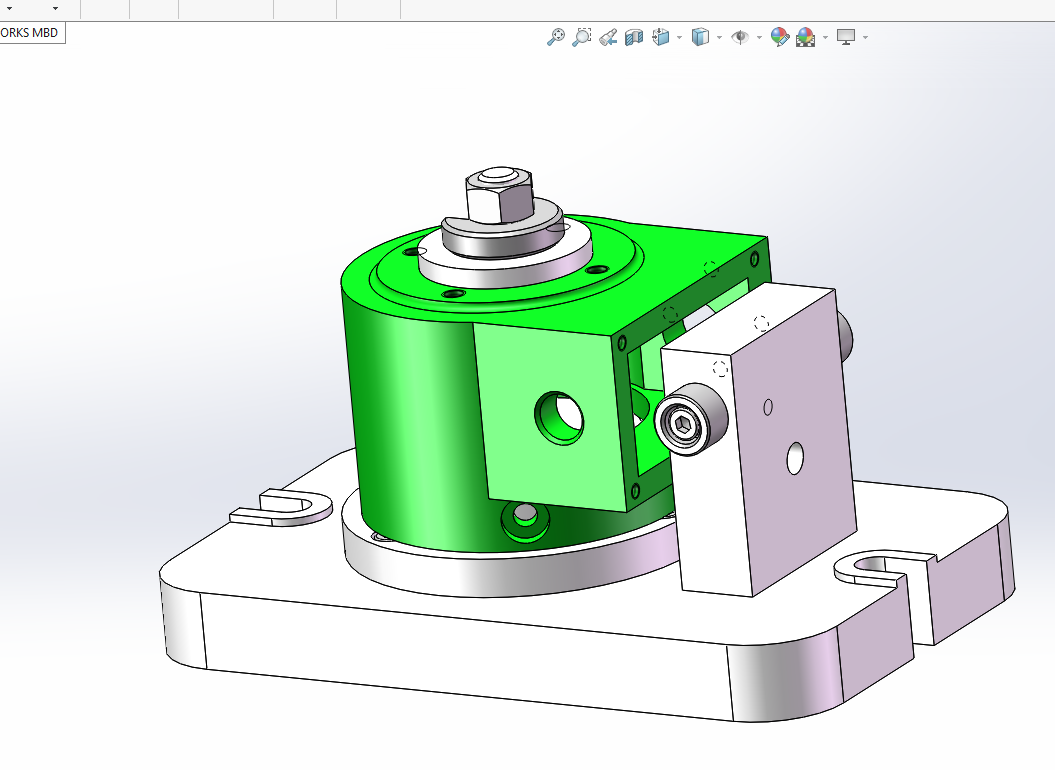The image size is (1055, 770).
Task: Select the hex nut on top
Action: point(499,197)
